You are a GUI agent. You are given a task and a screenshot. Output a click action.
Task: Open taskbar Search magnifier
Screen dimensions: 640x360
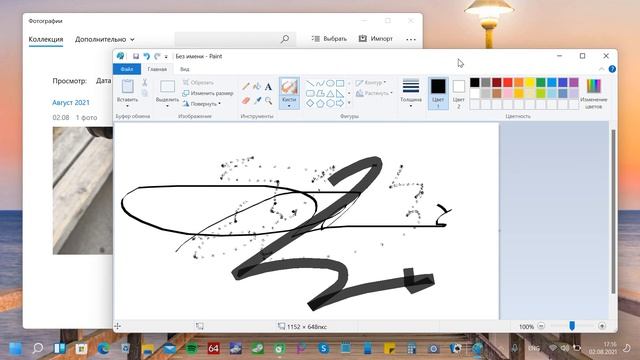coord(38,348)
